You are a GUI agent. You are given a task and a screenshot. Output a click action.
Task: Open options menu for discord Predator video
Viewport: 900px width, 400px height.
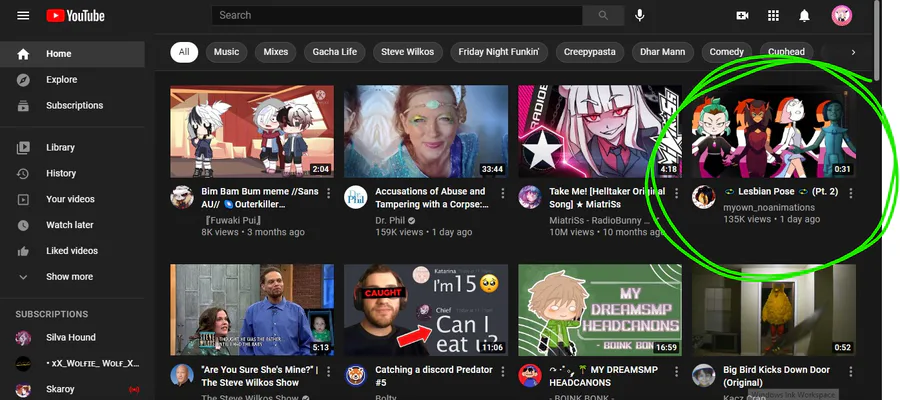[502, 372]
